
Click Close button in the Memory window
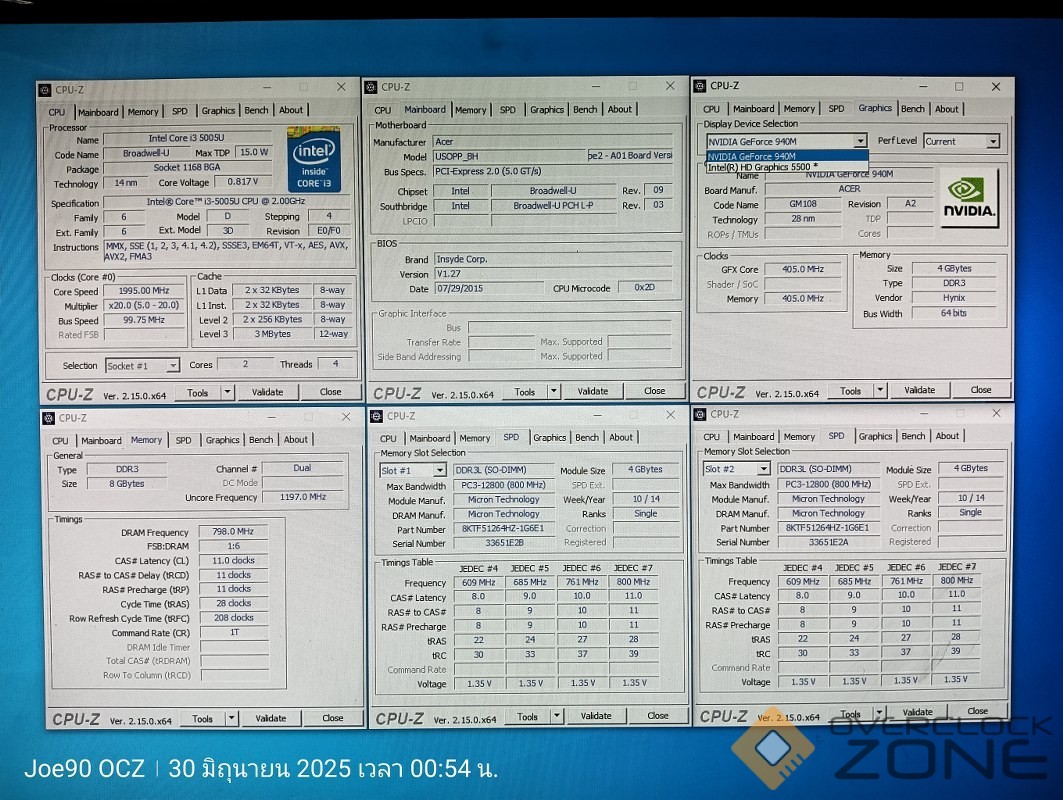tap(333, 717)
